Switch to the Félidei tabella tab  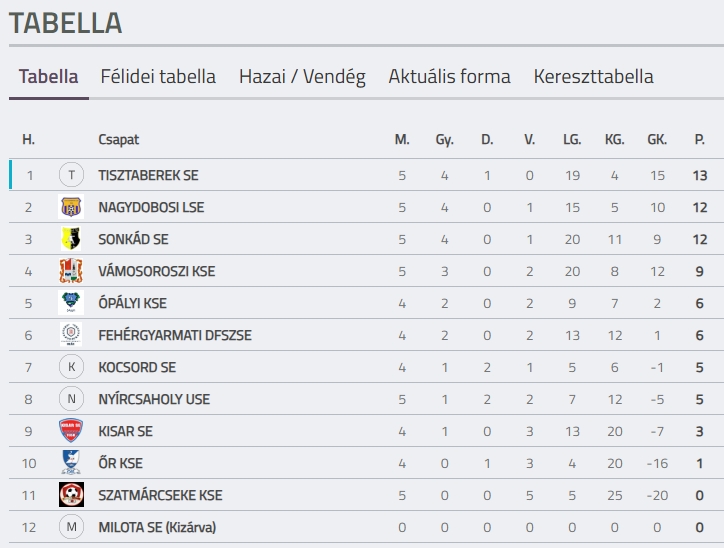click(x=158, y=77)
